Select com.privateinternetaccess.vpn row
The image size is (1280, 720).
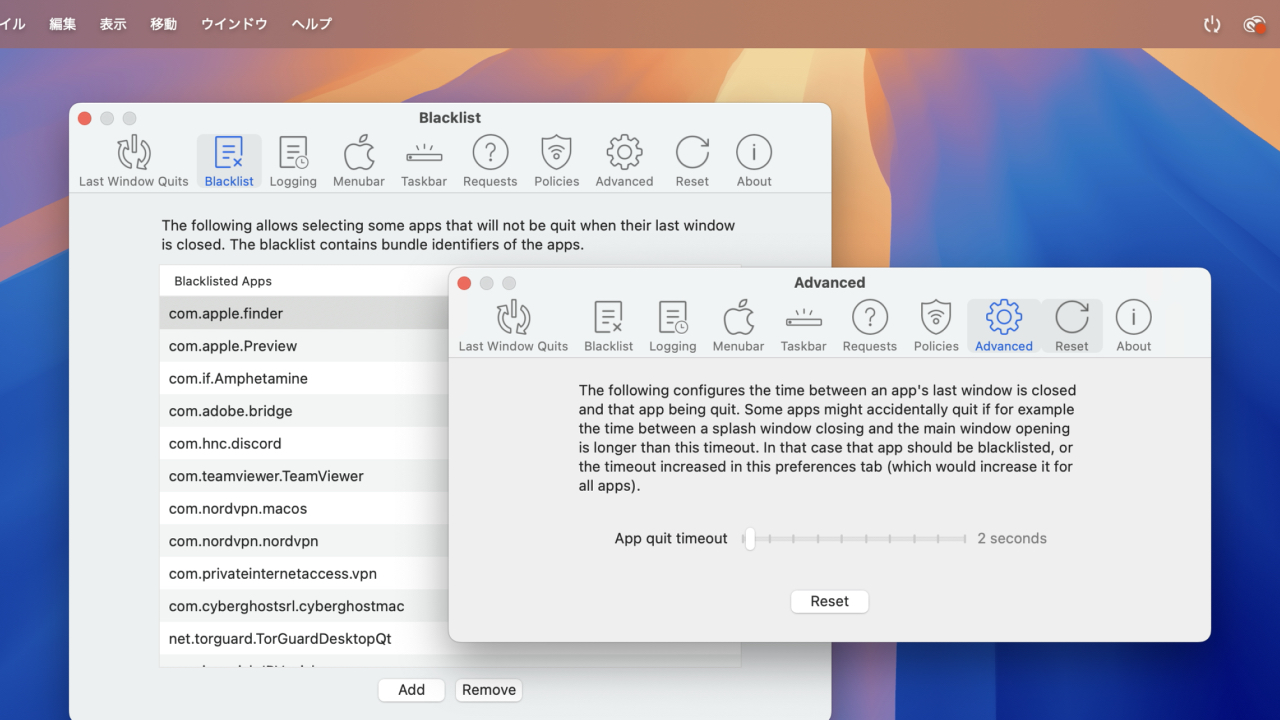point(304,574)
